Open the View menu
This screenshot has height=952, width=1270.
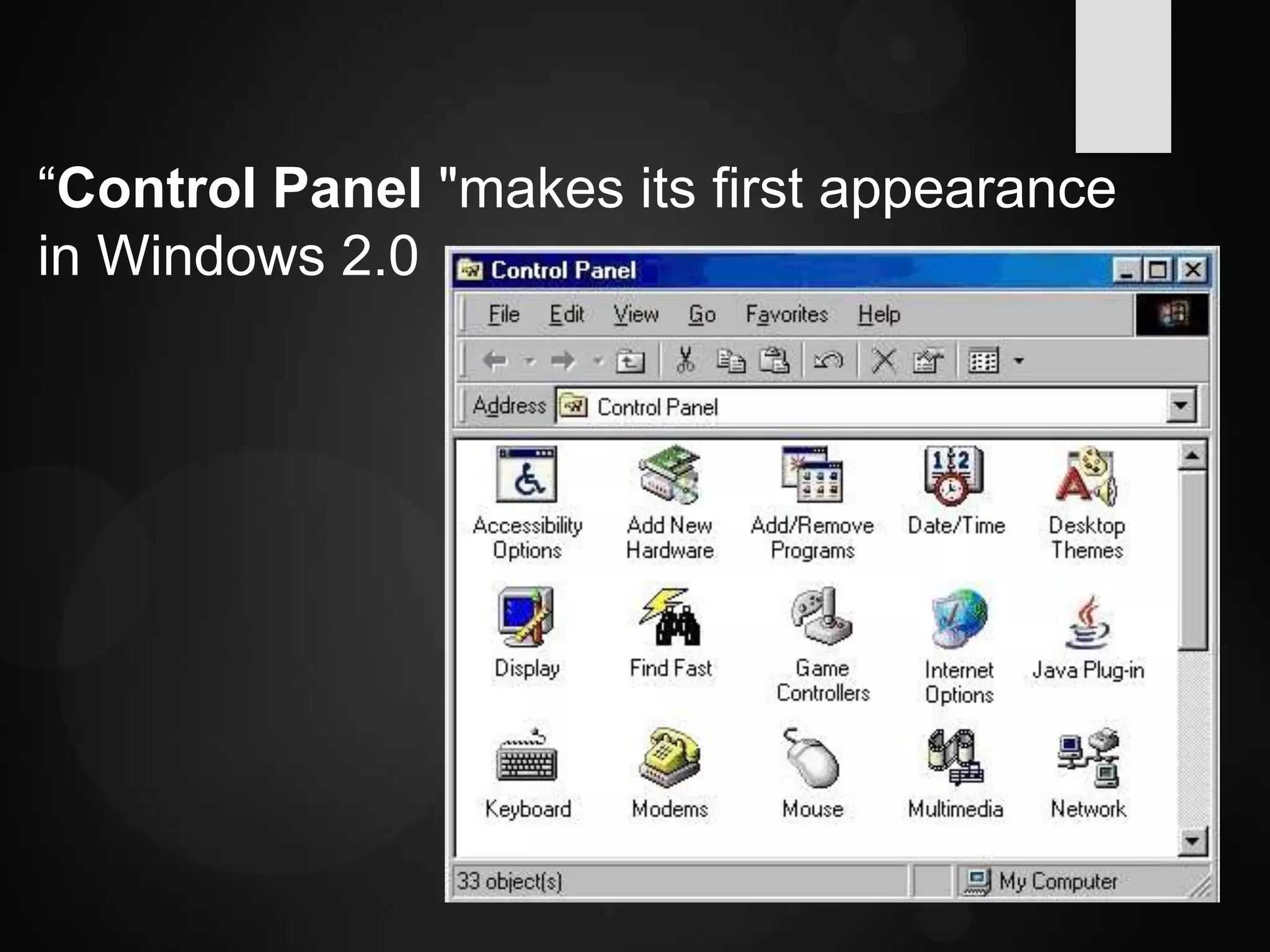[x=636, y=314]
